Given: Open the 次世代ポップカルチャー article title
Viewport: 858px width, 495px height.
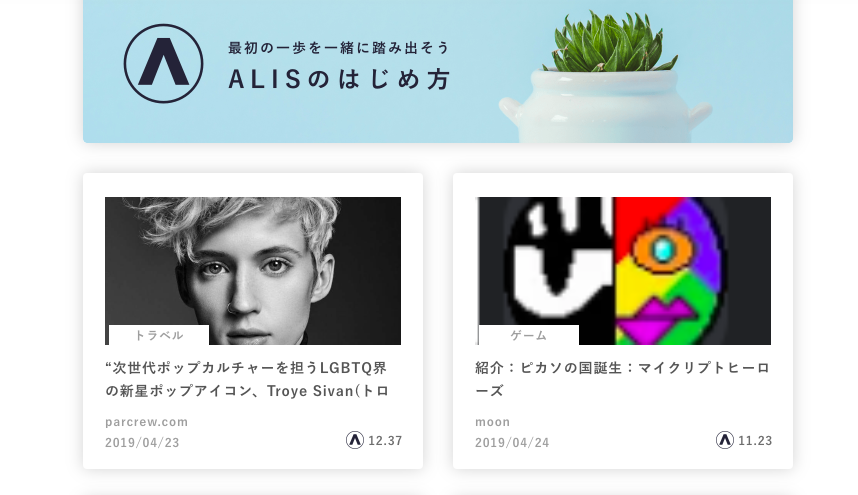Looking at the screenshot, I should coord(247,379).
